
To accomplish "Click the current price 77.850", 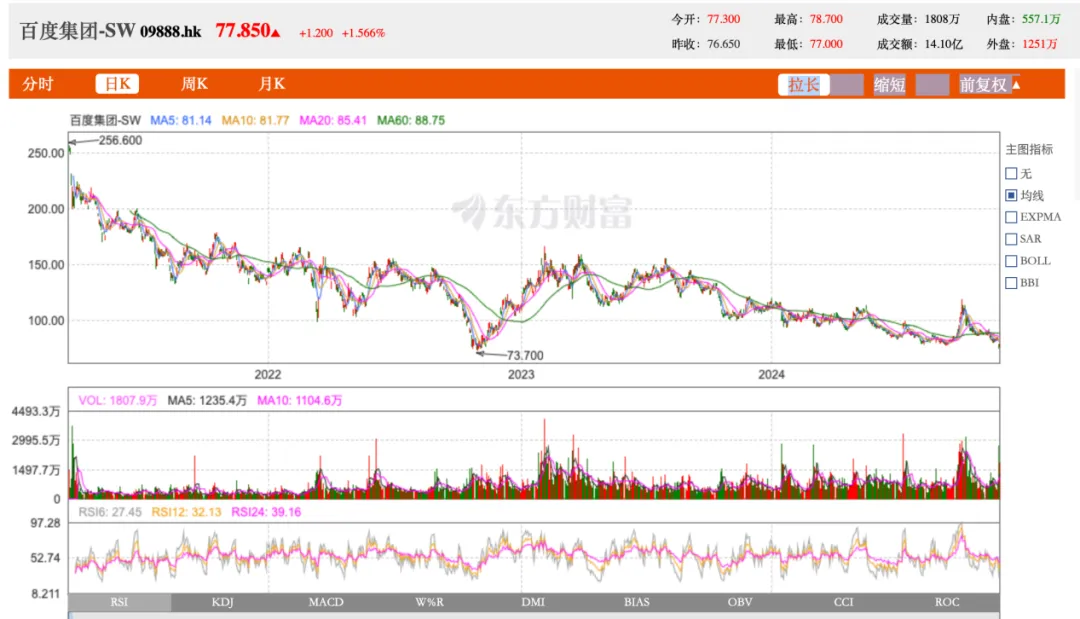I will (242, 31).
